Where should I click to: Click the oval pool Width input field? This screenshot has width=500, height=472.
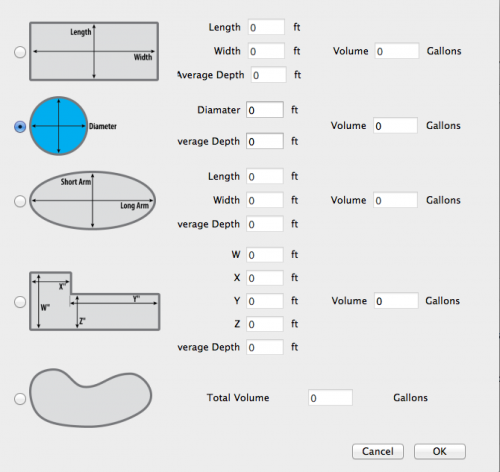tap(265, 200)
